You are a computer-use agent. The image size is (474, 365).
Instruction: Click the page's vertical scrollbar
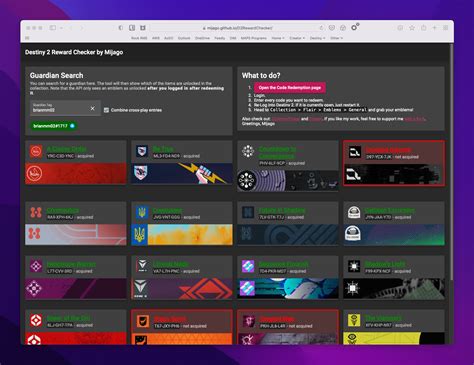pos(452,162)
